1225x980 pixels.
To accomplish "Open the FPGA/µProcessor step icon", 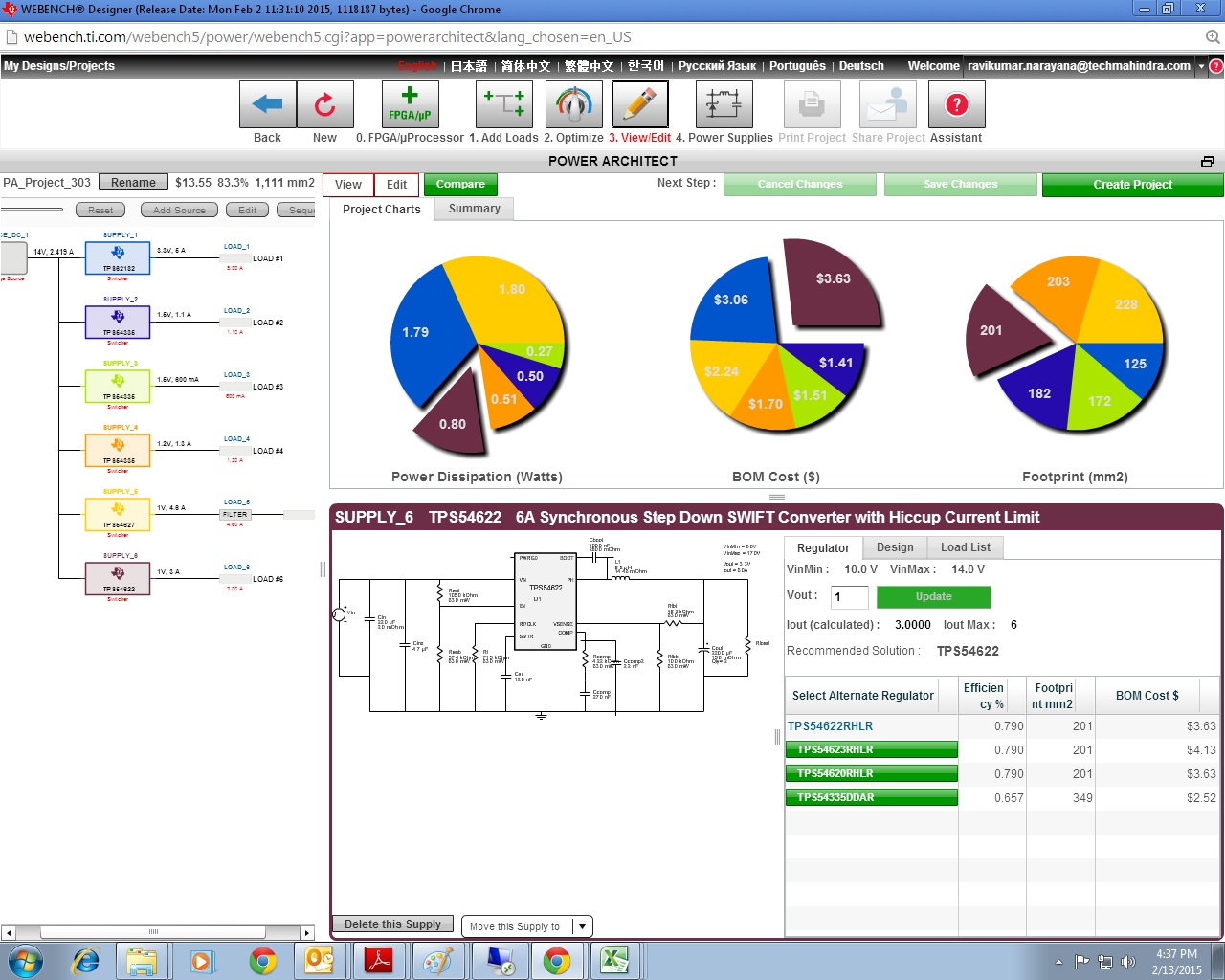I will tap(410, 104).
